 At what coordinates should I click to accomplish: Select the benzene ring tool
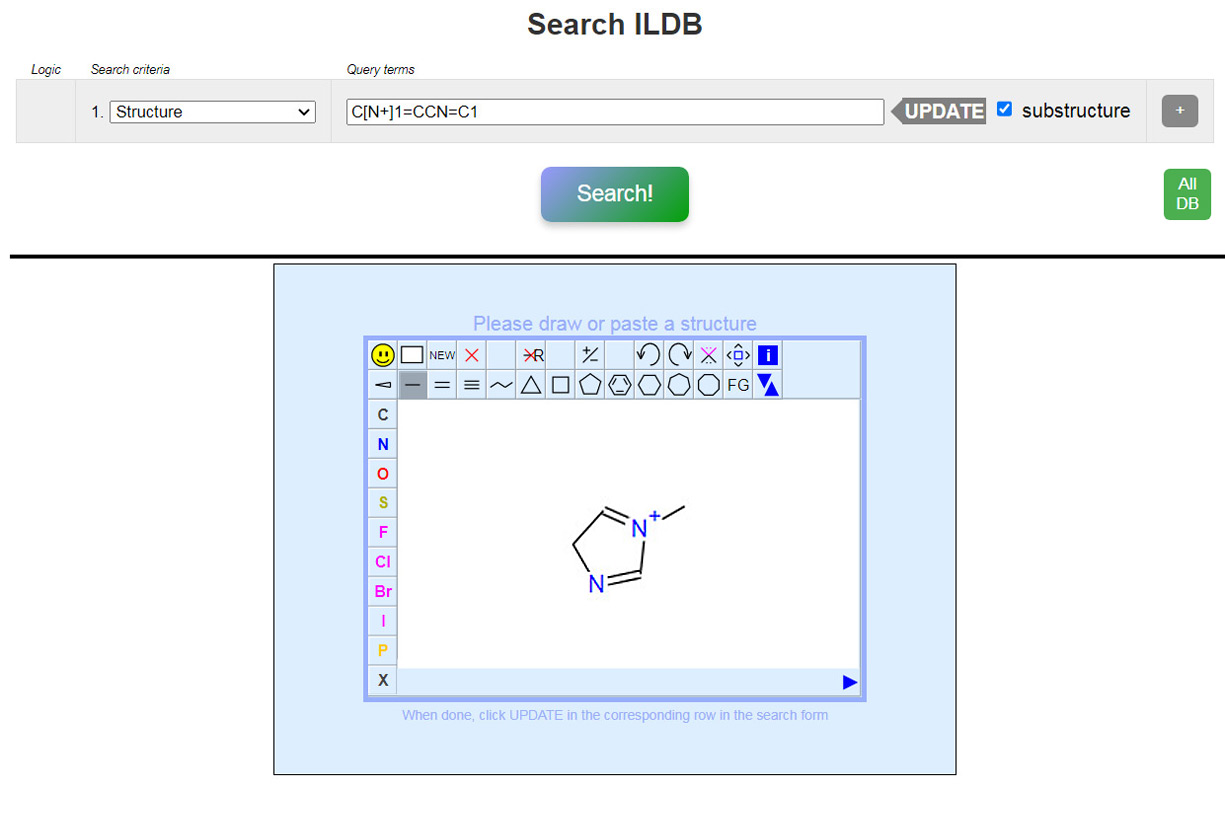pos(620,385)
